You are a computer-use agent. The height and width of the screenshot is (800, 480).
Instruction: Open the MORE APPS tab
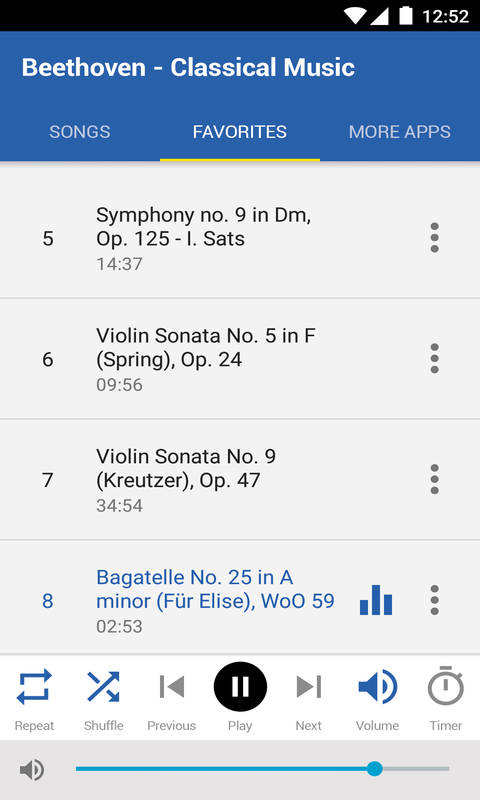point(400,132)
